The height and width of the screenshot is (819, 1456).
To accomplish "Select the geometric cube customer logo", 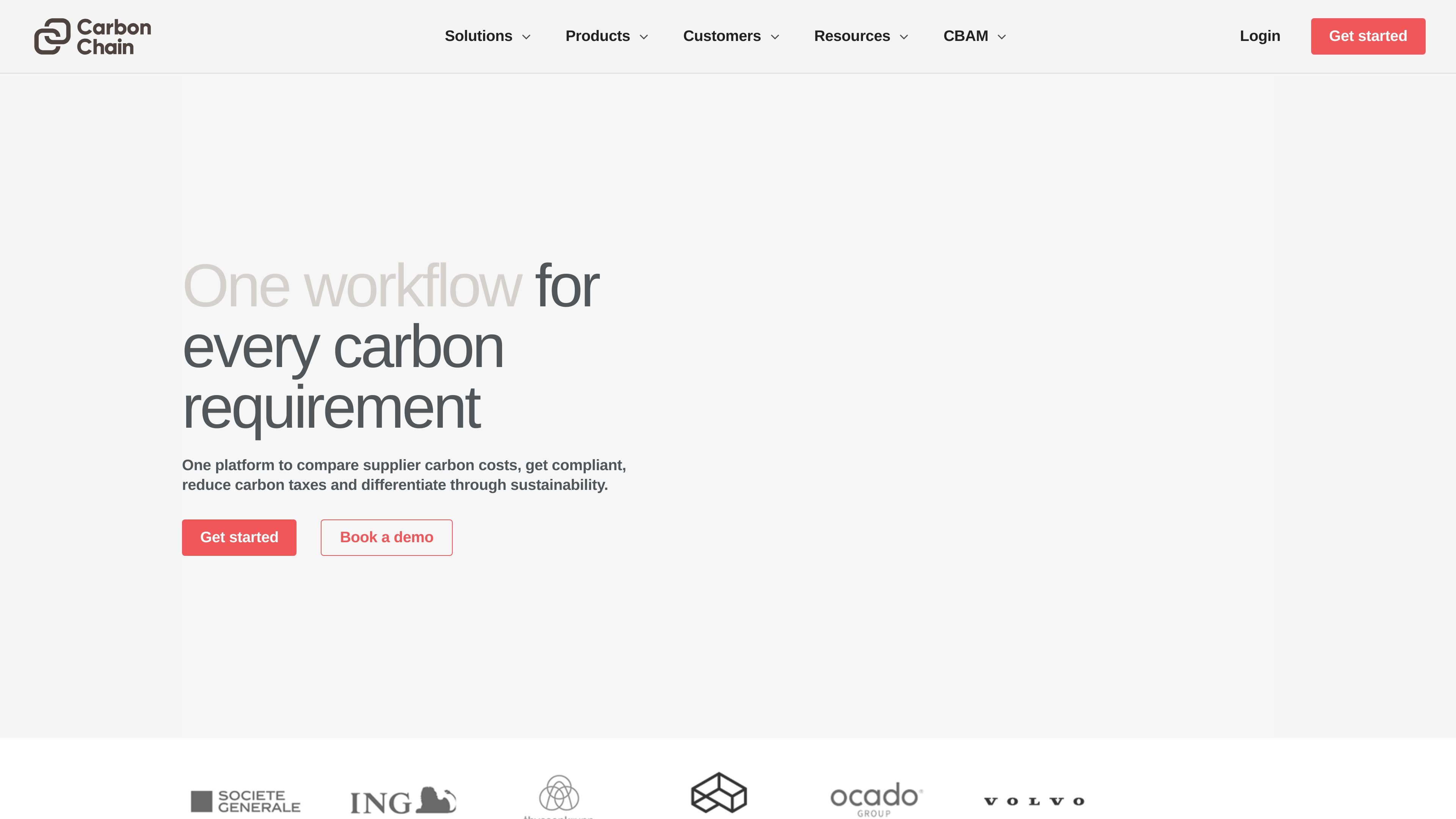I will [x=719, y=792].
